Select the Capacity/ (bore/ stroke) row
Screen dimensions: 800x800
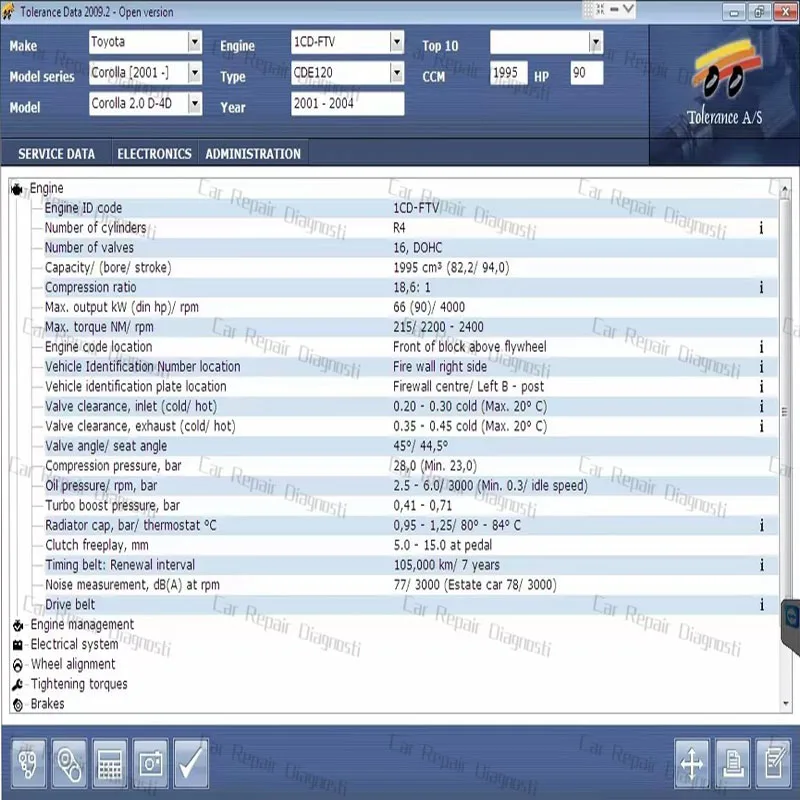411,268
